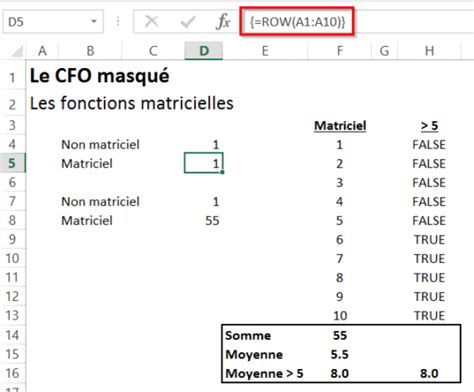Select row 16 header
This screenshot has width=474, height=392.
tap(12, 373)
